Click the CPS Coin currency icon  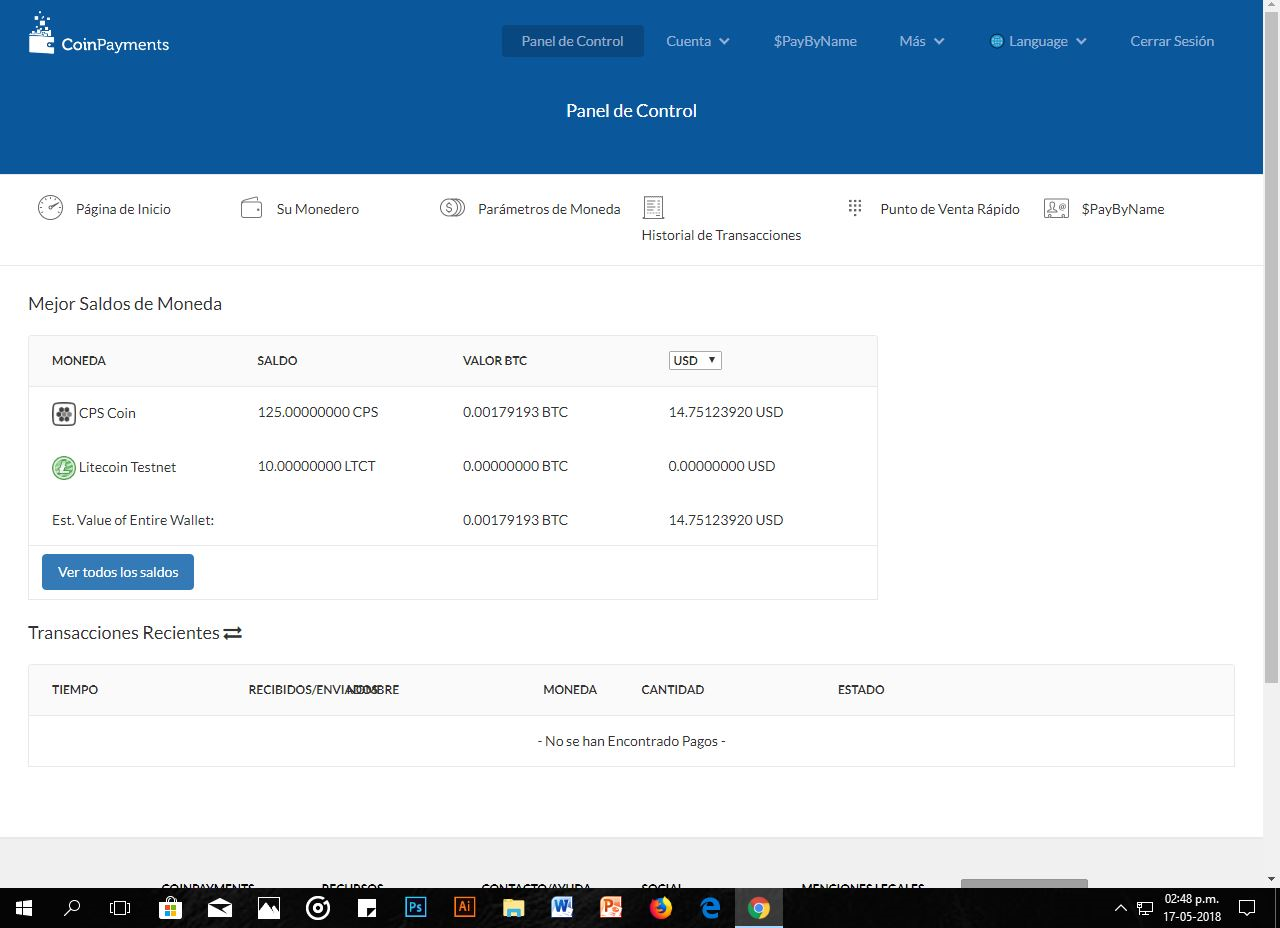click(x=64, y=413)
